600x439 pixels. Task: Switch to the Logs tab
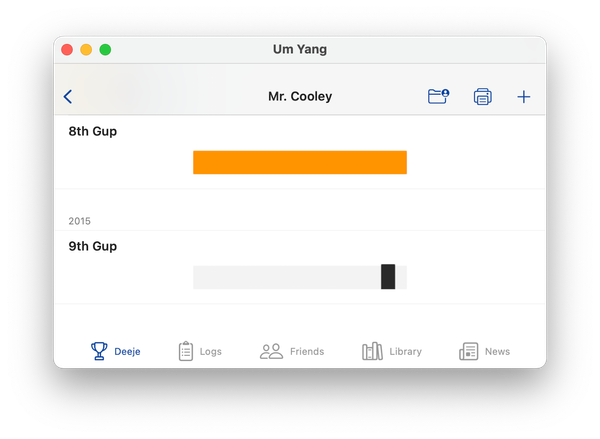210,351
